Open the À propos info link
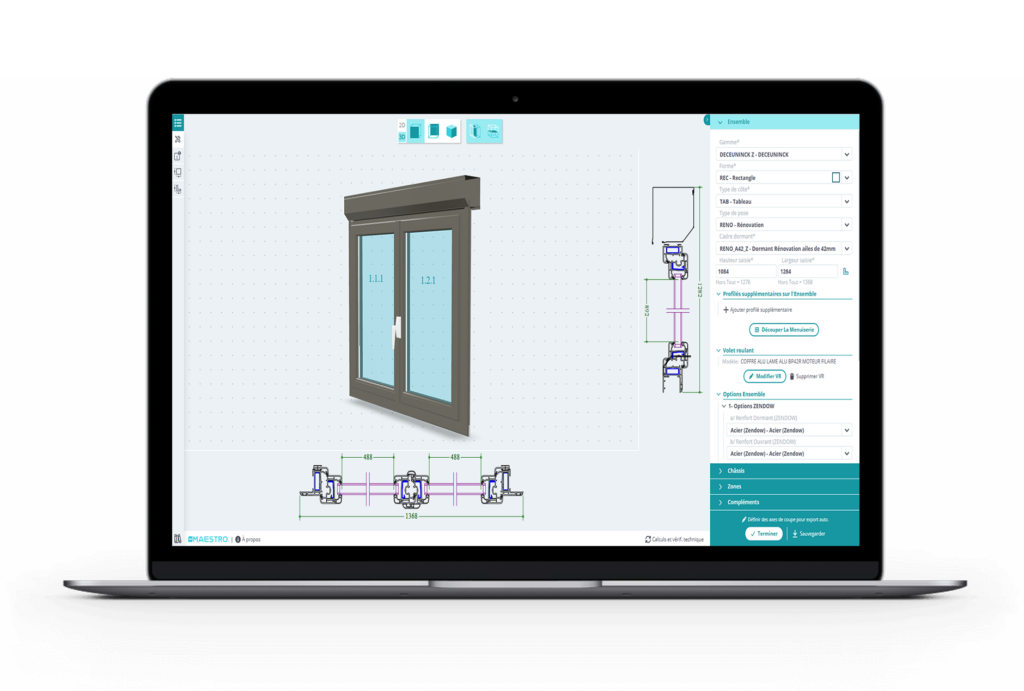1024x691 pixels. (x=248, y=539)
